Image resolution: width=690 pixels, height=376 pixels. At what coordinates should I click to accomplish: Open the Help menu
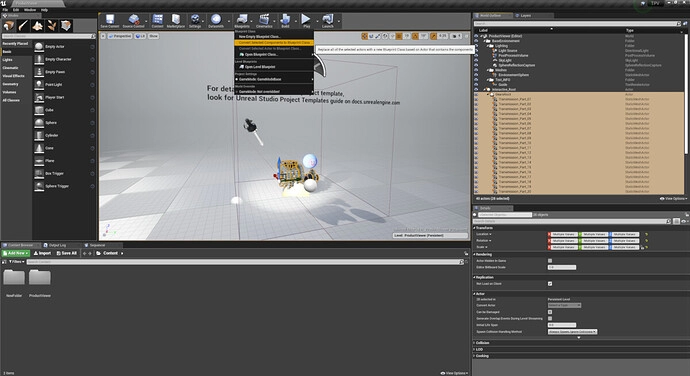44,10
